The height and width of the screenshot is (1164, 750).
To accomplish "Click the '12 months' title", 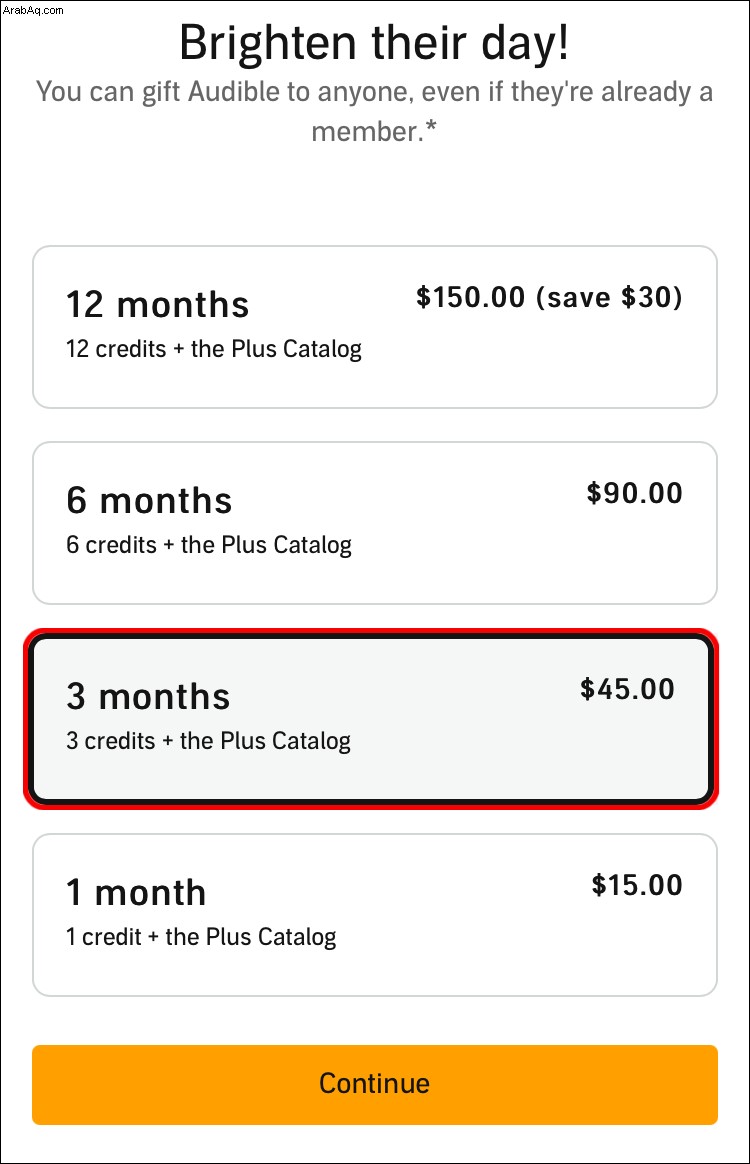I will point(157,304).
